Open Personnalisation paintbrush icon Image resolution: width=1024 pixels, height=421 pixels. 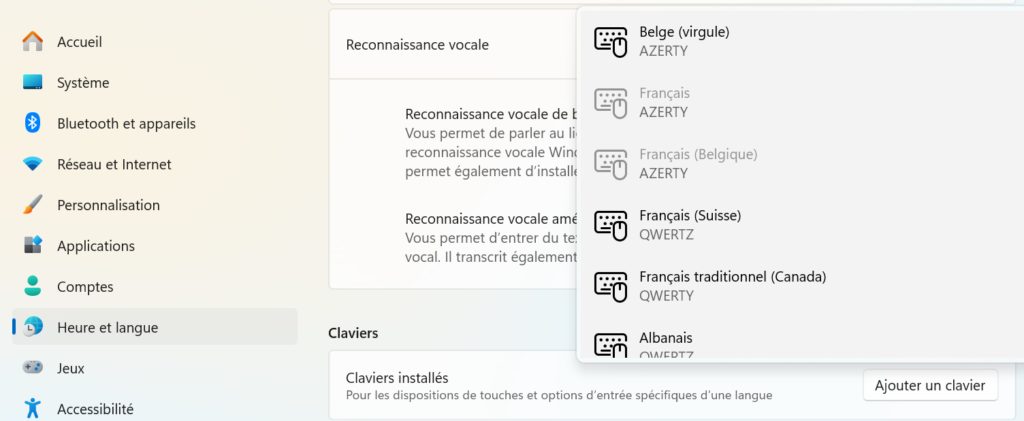point(32,205)
